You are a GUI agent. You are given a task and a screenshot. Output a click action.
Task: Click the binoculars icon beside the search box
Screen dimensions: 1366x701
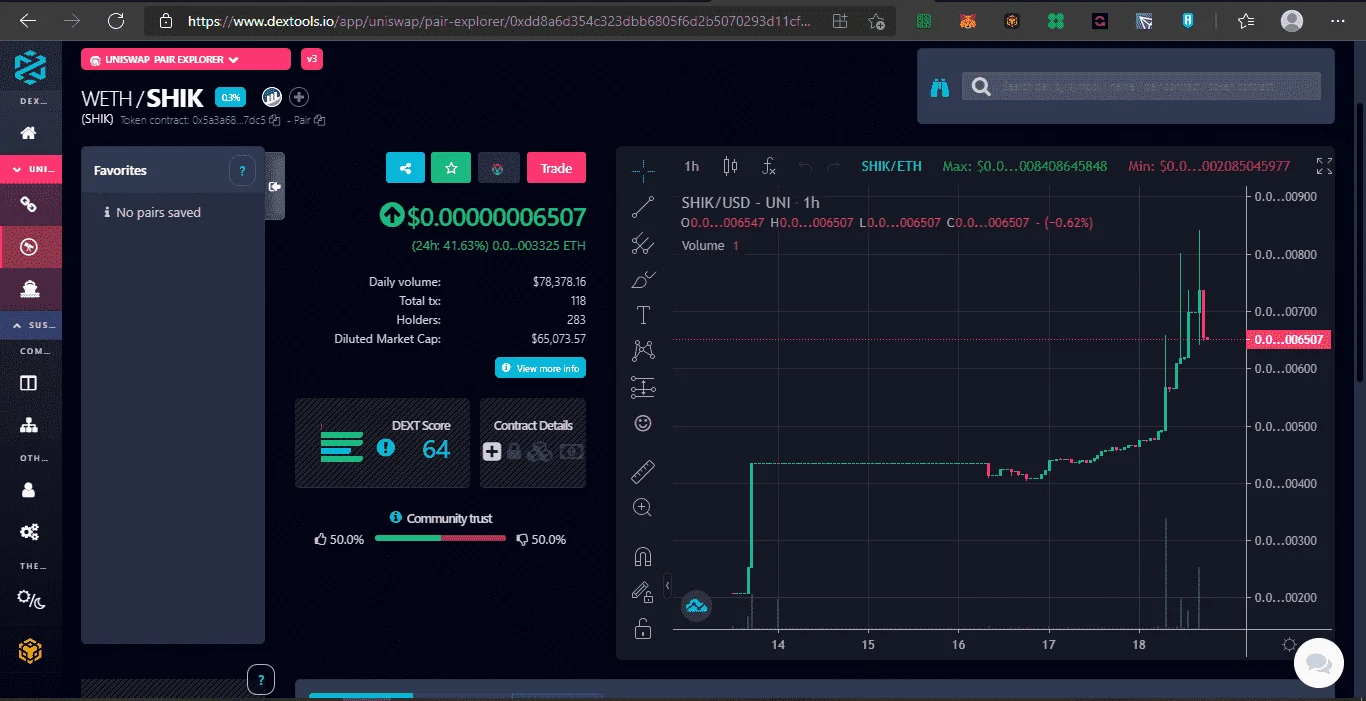[939, 87]
